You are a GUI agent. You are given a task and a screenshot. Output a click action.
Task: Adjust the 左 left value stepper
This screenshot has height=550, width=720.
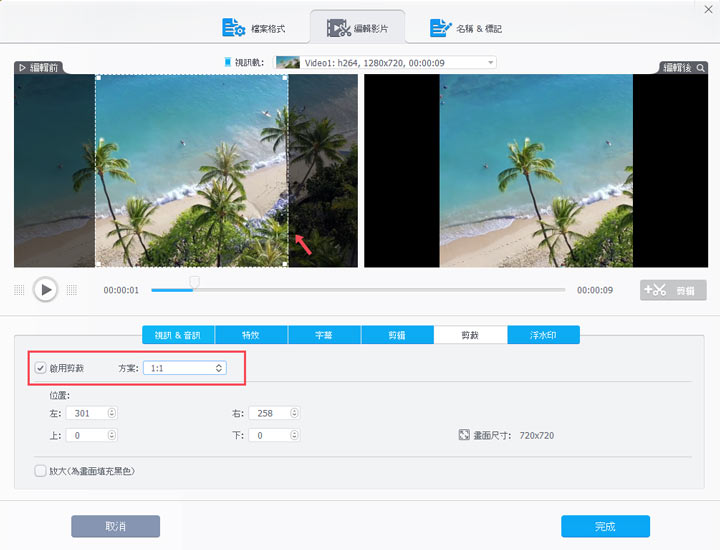click(112, 413)
